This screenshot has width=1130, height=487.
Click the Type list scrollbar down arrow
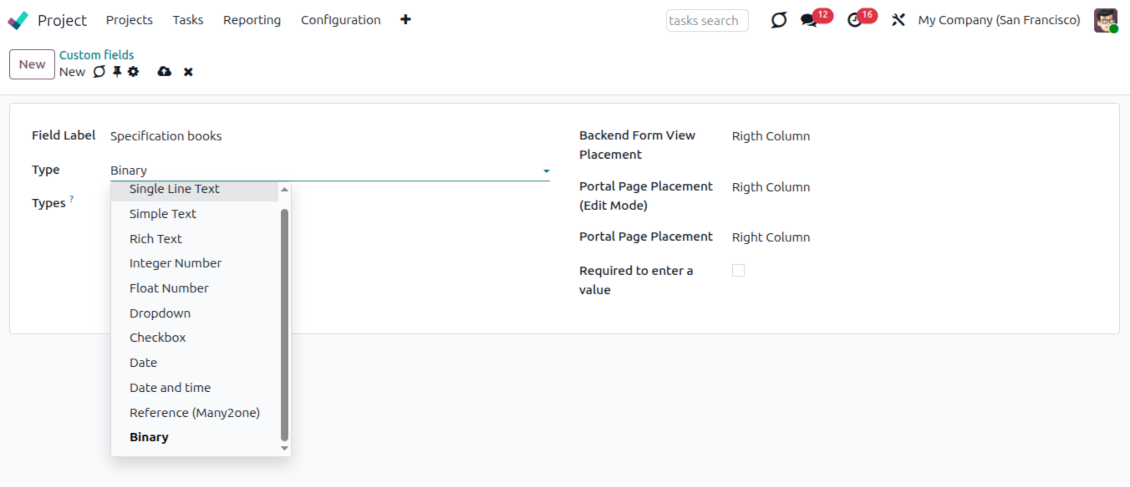(284, 448)
